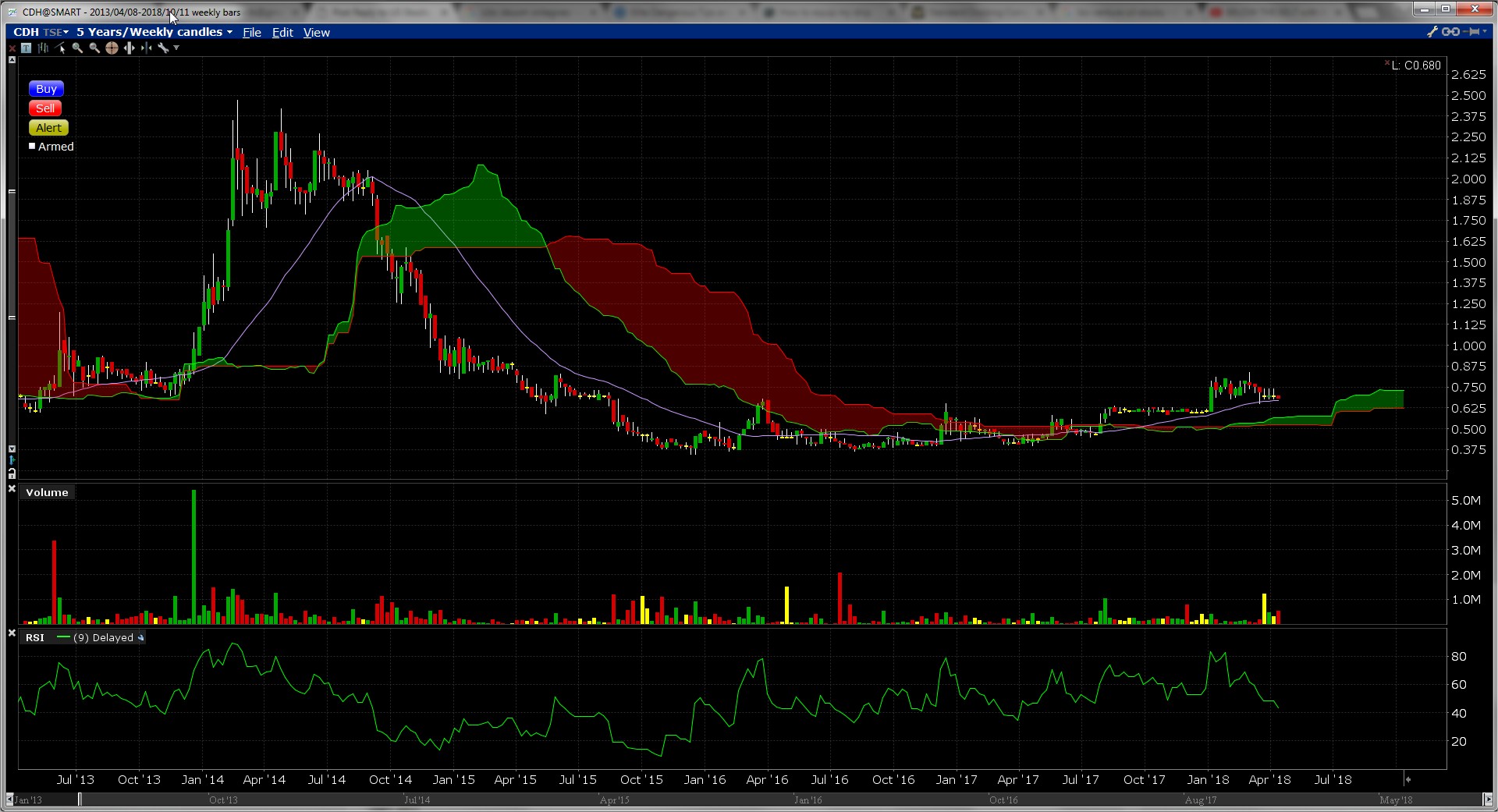Click the bottom timeline scrollbar at Jul'14
The width and height of the screenshot is (1498, 812).
[x=417, y=800]
